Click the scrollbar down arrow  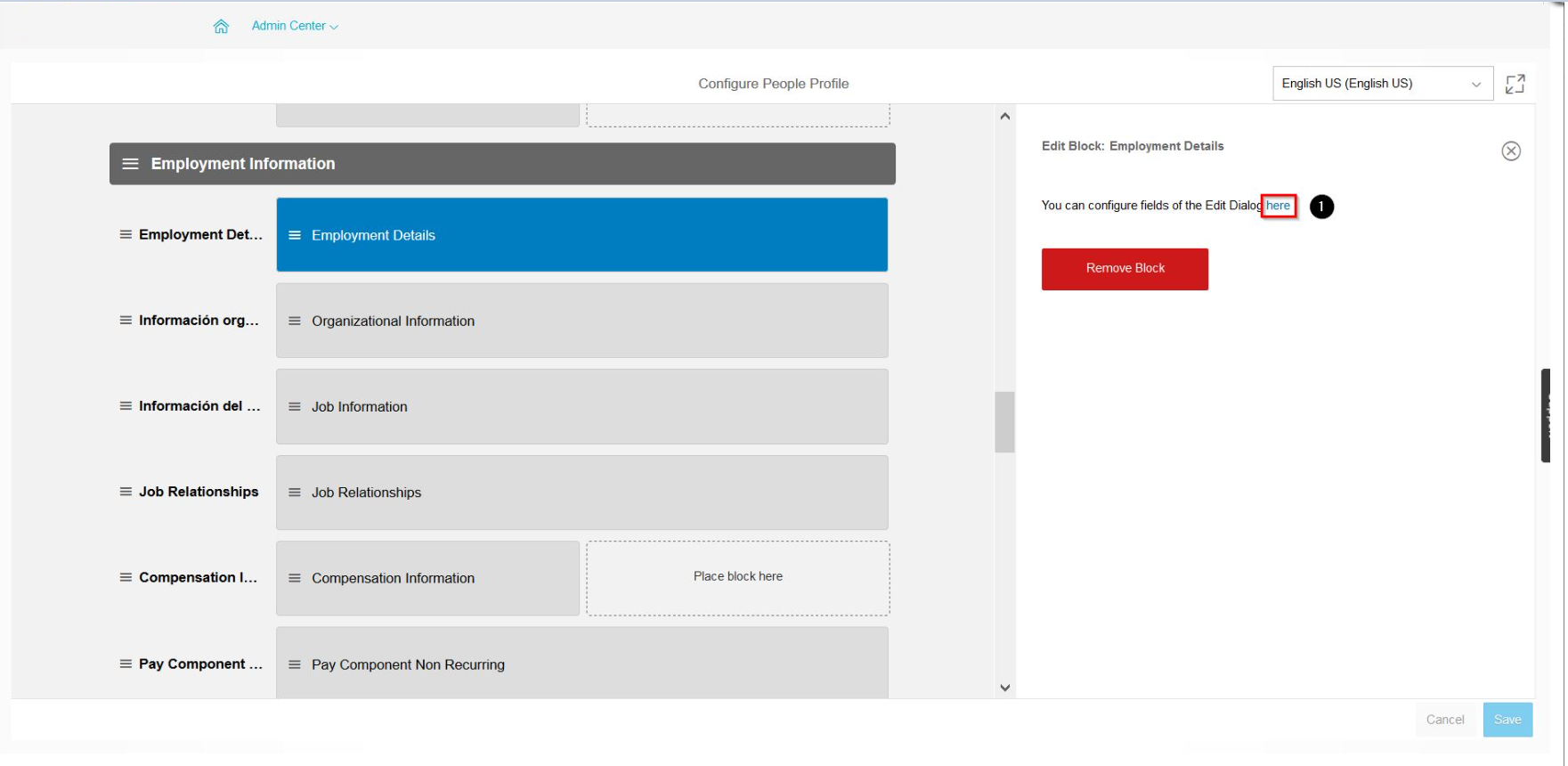tap(1004, 688)
